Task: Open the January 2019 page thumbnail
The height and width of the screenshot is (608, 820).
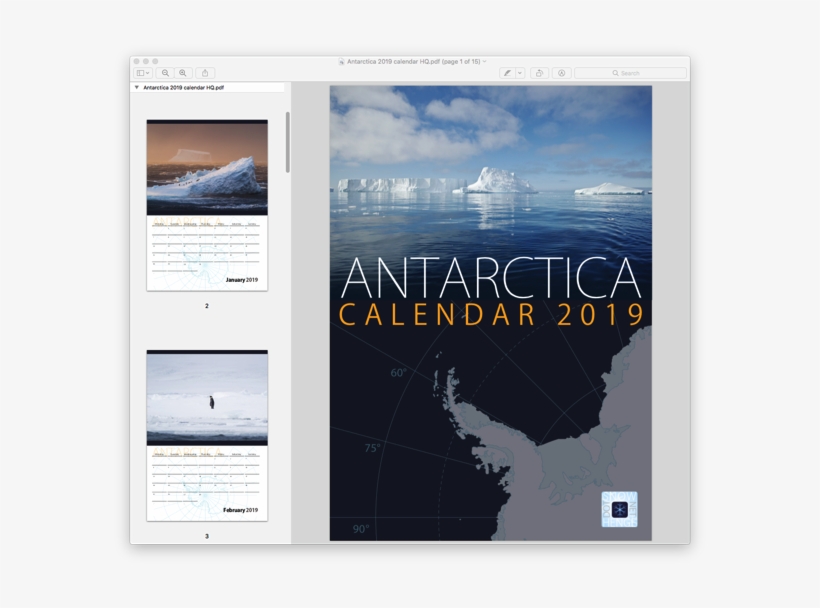Action: (x=207, y=205)
